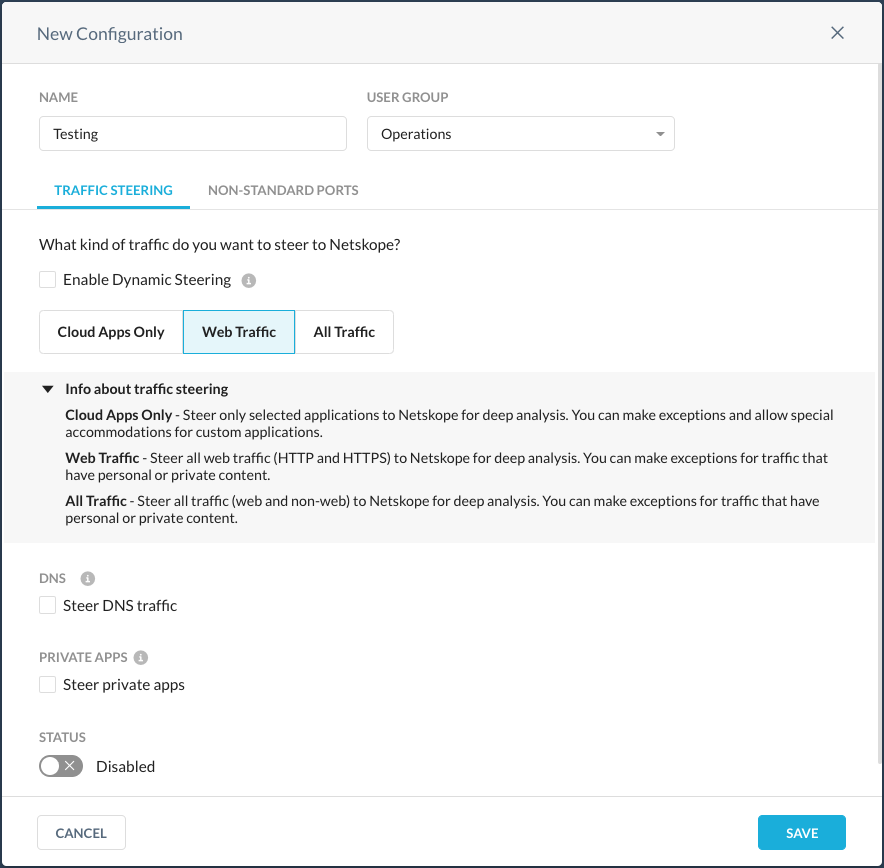
Task: Click the DNS info icon
Action: click(x=88, y=579)
